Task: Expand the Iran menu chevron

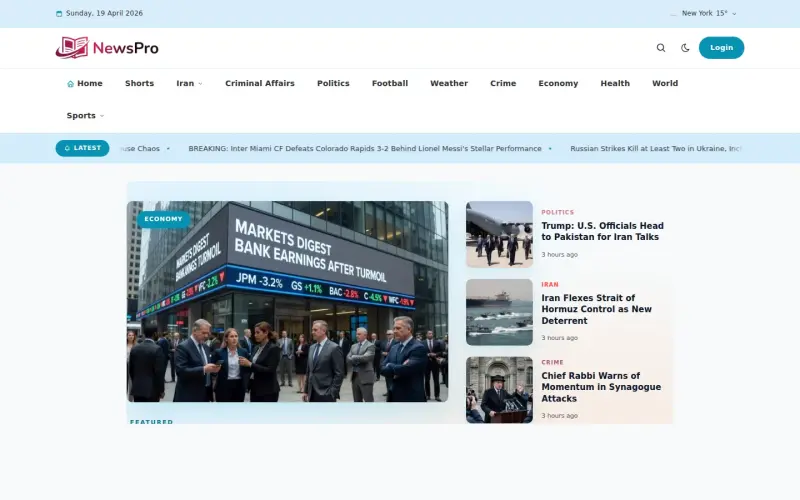Action: click(x=200, y=84)
